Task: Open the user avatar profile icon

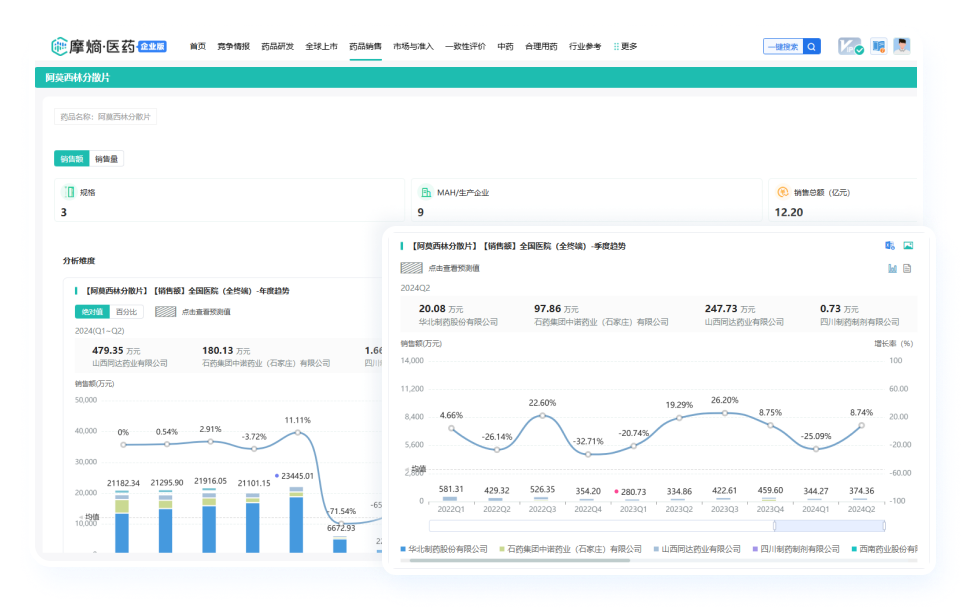Action: click(x=902, y=46)
